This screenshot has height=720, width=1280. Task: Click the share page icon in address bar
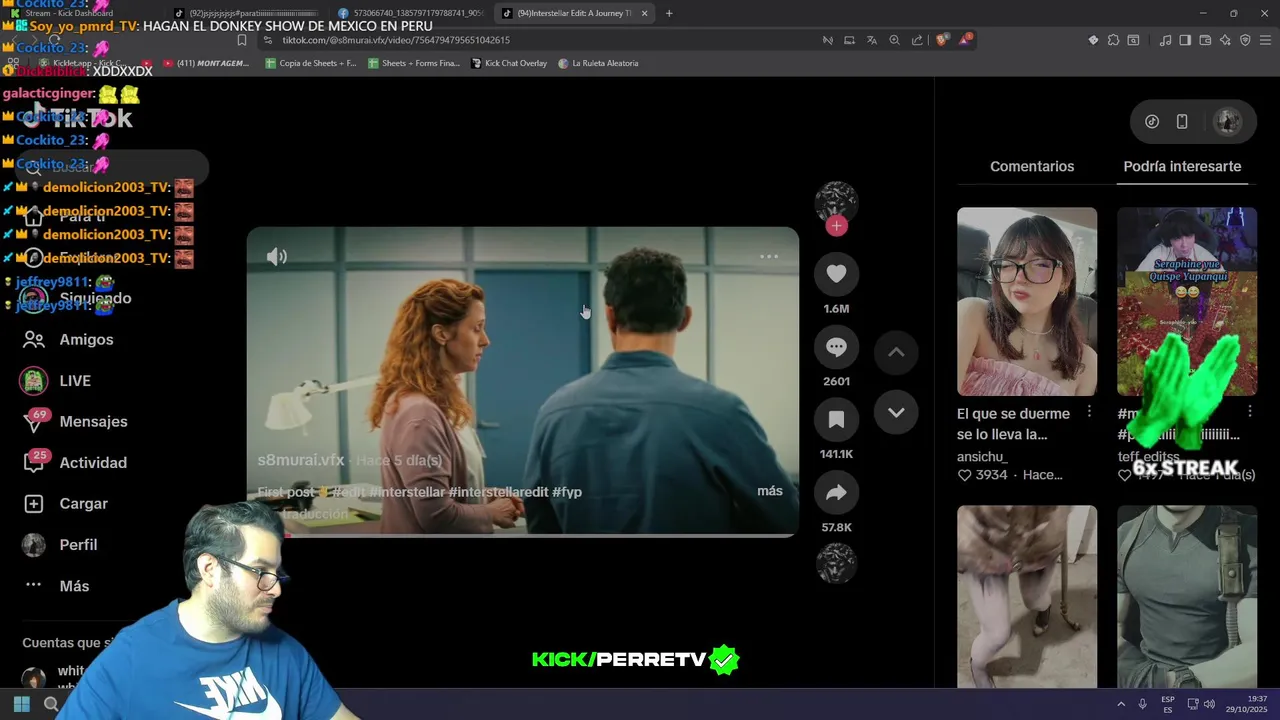click(x=917, y=40)
